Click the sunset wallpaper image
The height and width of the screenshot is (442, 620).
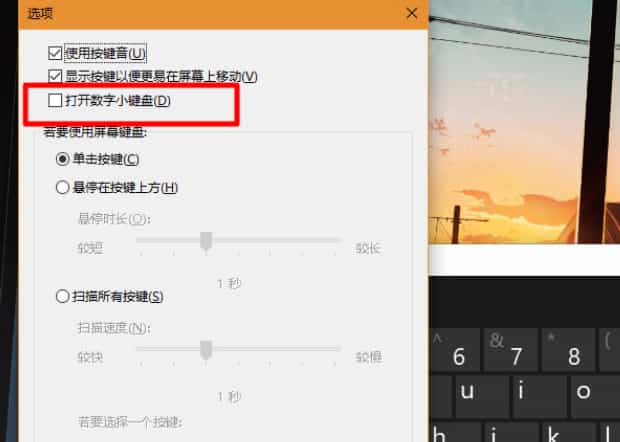[x=524, y=122]
